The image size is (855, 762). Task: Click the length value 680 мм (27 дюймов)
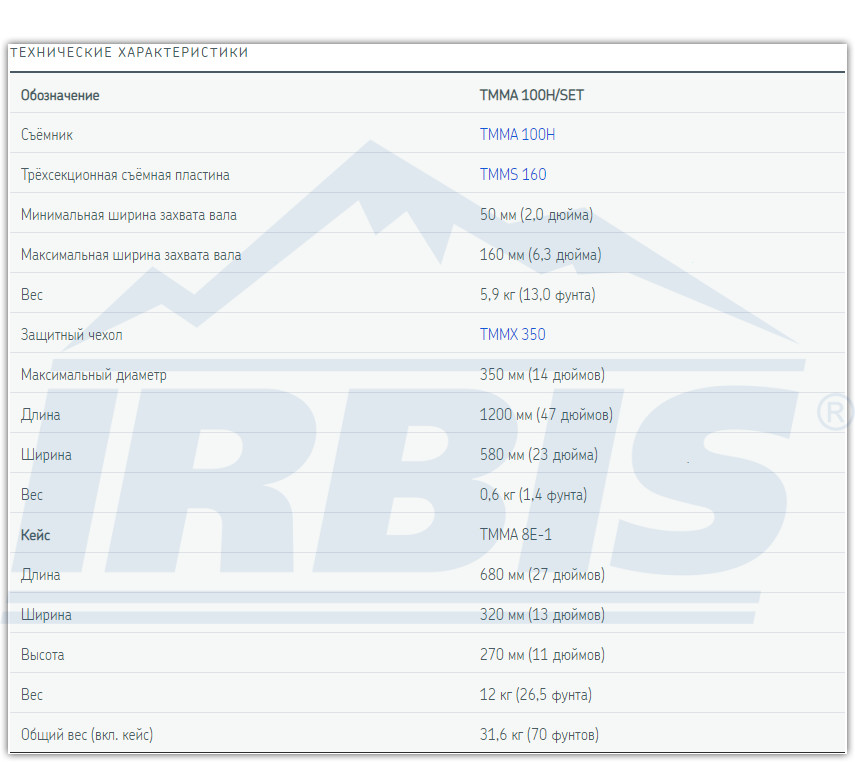coord(542,574)
